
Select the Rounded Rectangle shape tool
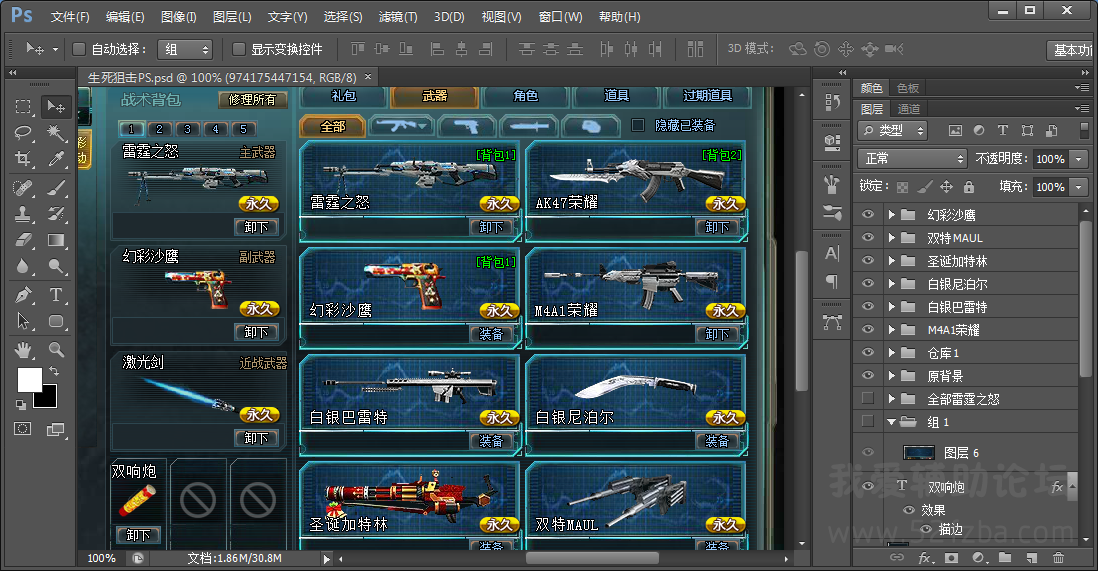click(55, 322)
